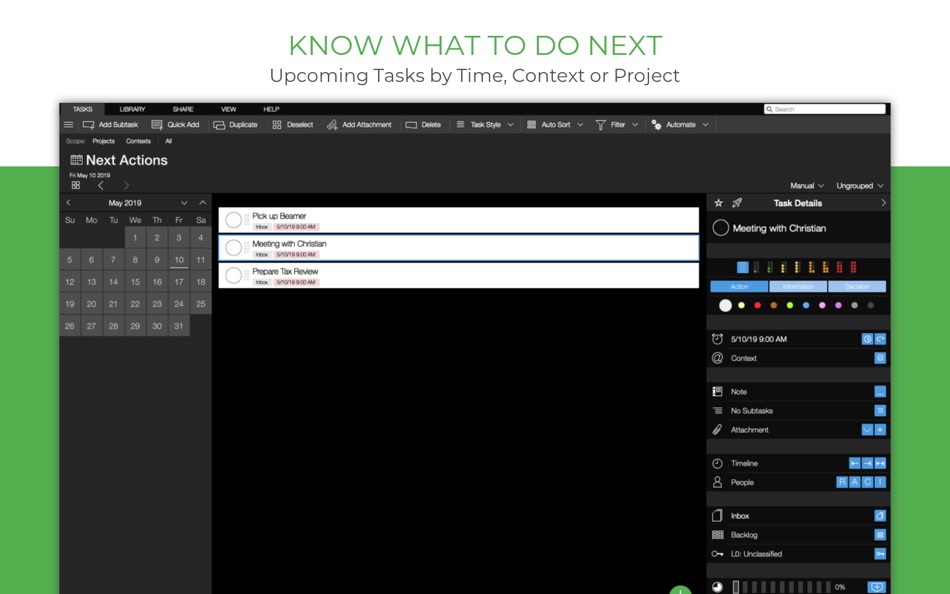Select the blue grid priority icon
Viewport: 950px width, 594px height.
point(742,267)
